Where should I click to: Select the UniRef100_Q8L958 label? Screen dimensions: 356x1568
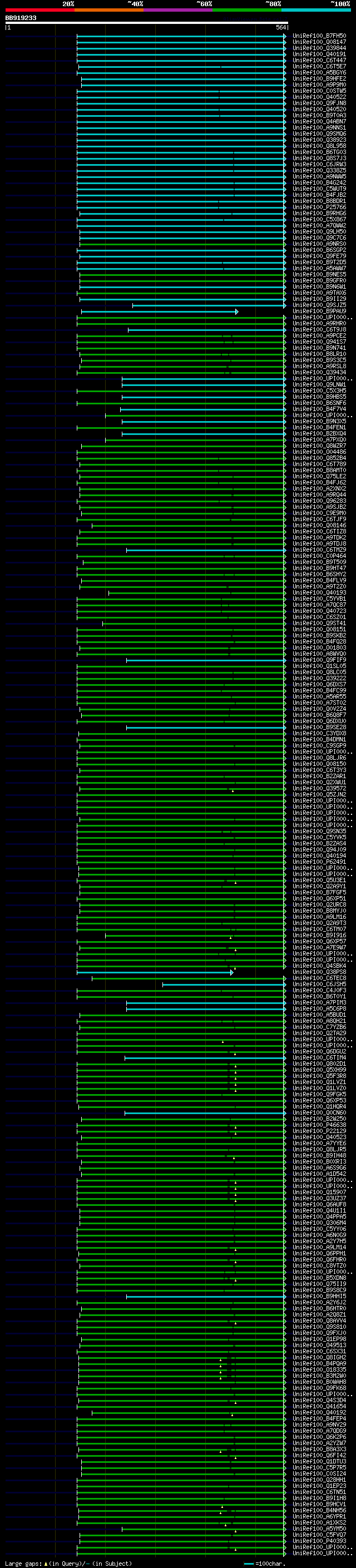click(319, 146)
